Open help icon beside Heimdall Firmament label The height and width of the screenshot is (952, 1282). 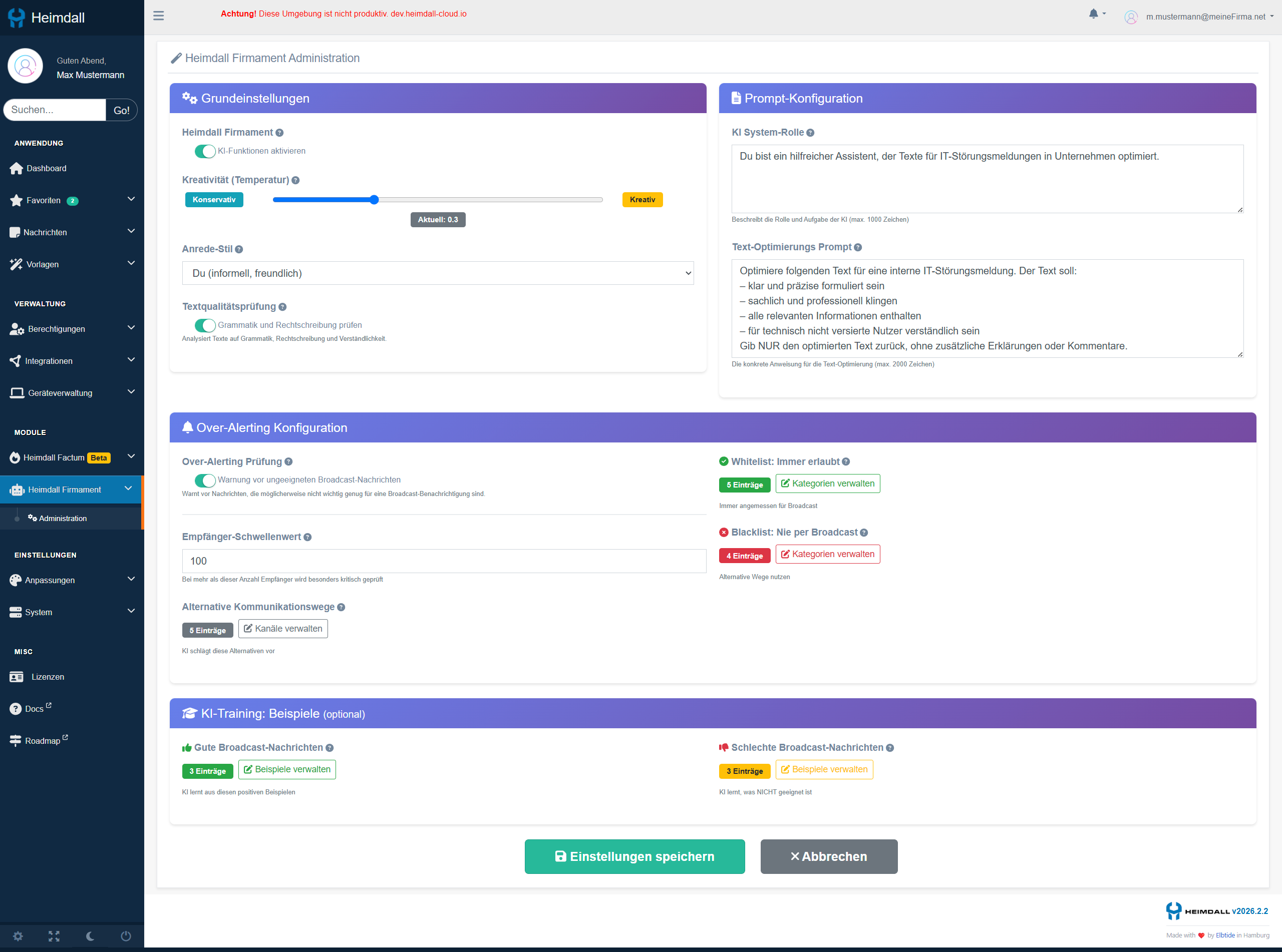click(279, 133)
